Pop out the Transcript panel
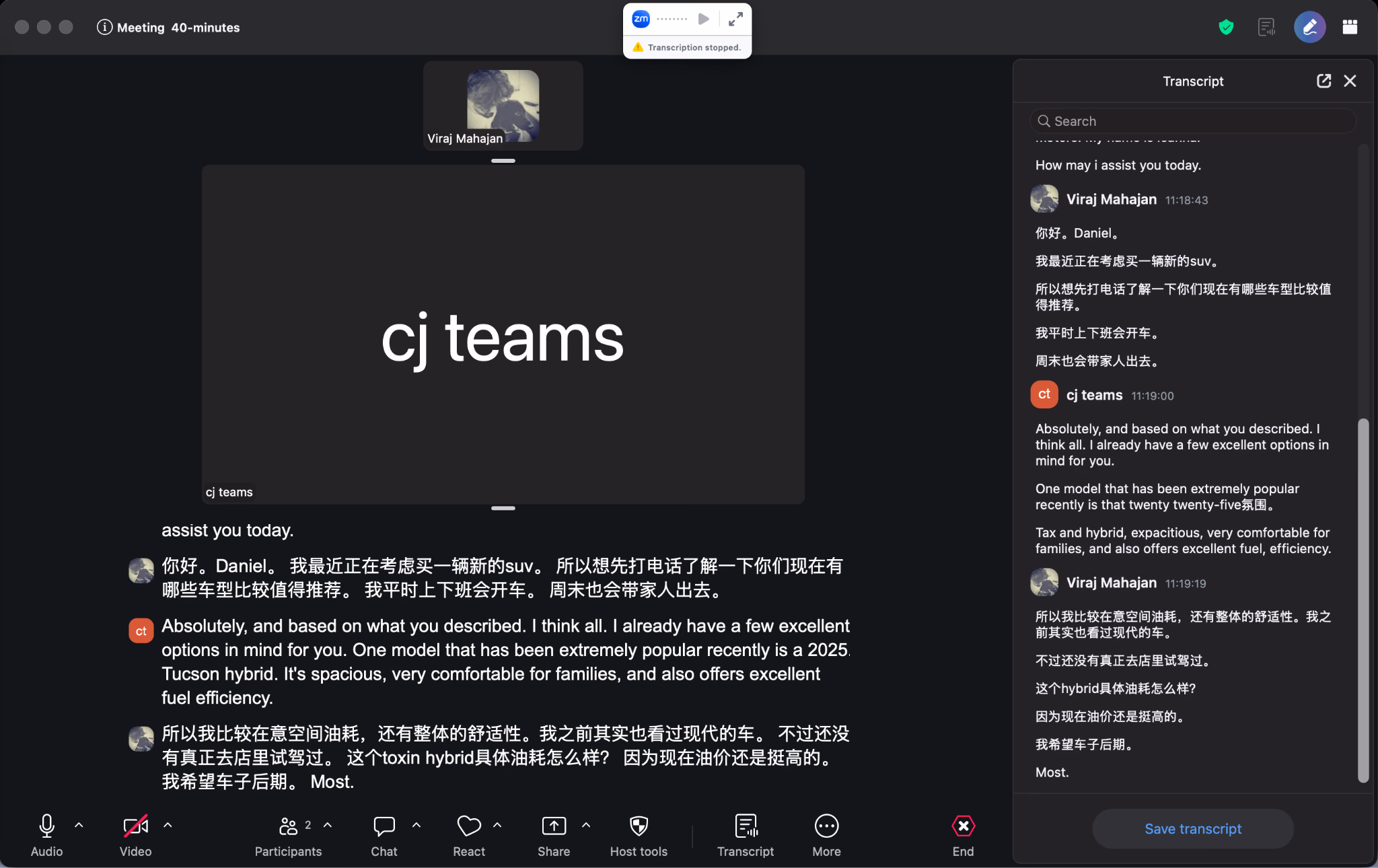Viewport: 1378px width, 868px height. [1323, 81]
